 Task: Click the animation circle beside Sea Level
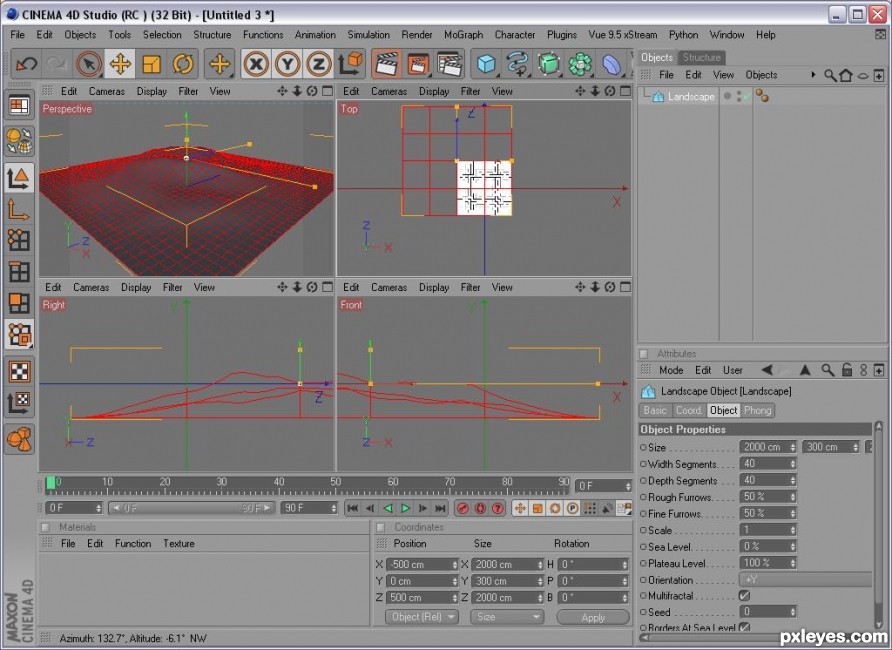(643, 547)
